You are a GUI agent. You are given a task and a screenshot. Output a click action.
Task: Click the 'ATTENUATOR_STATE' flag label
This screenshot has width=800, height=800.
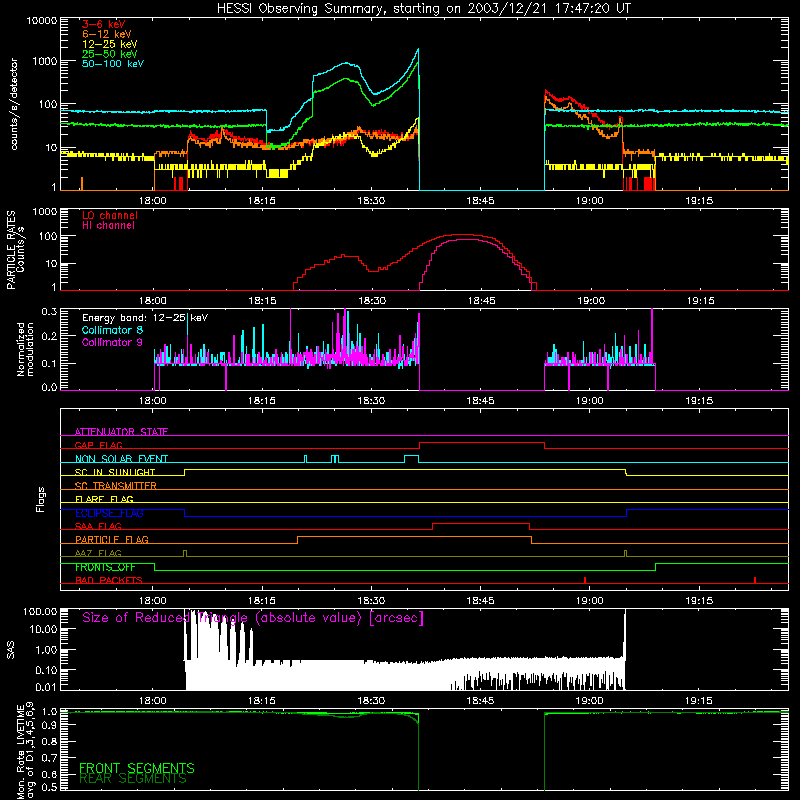tap(121, 432)
